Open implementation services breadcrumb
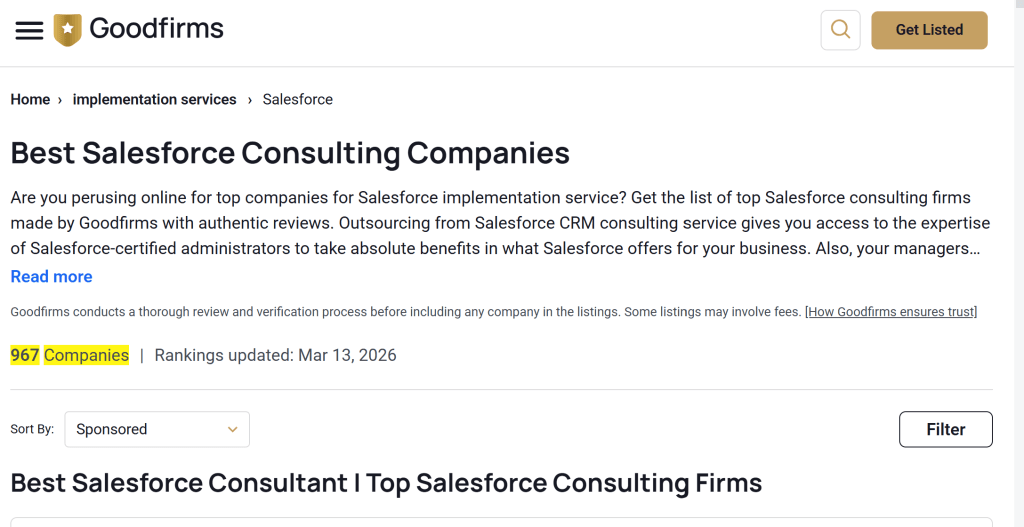The width and height of the screenshot is (1024, 527). click(155, 100)
